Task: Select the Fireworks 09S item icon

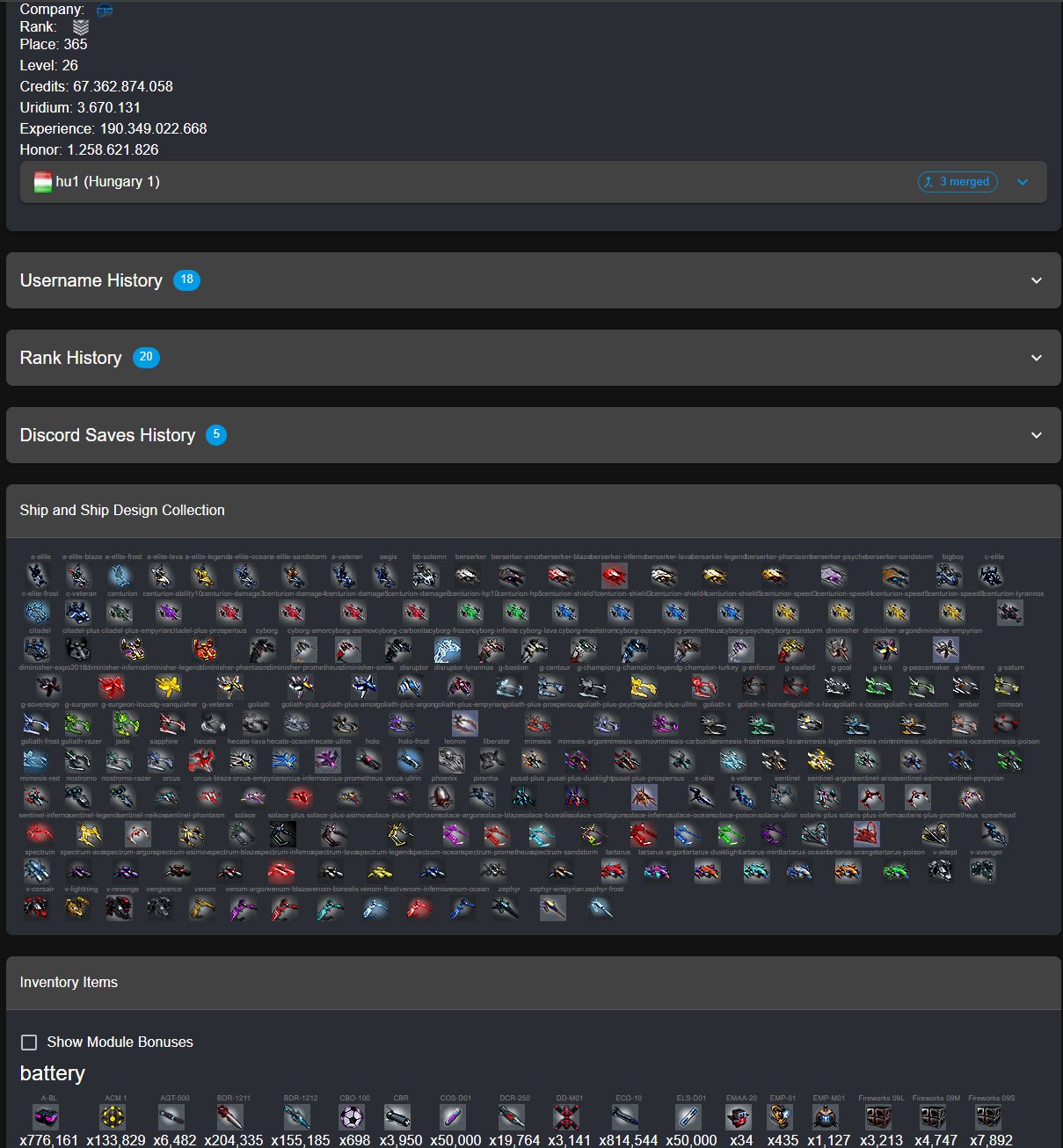Action: click(x=988, y=1117)
